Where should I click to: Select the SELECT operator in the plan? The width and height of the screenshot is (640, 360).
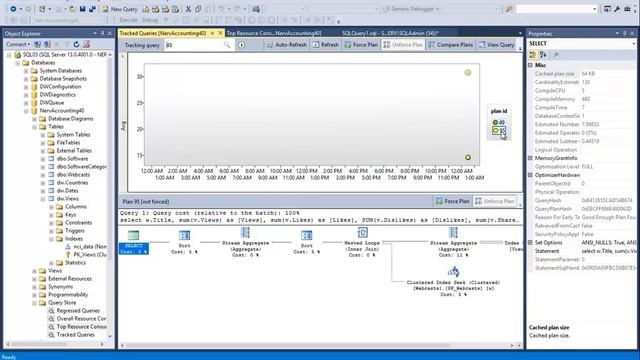coord(133,242)
